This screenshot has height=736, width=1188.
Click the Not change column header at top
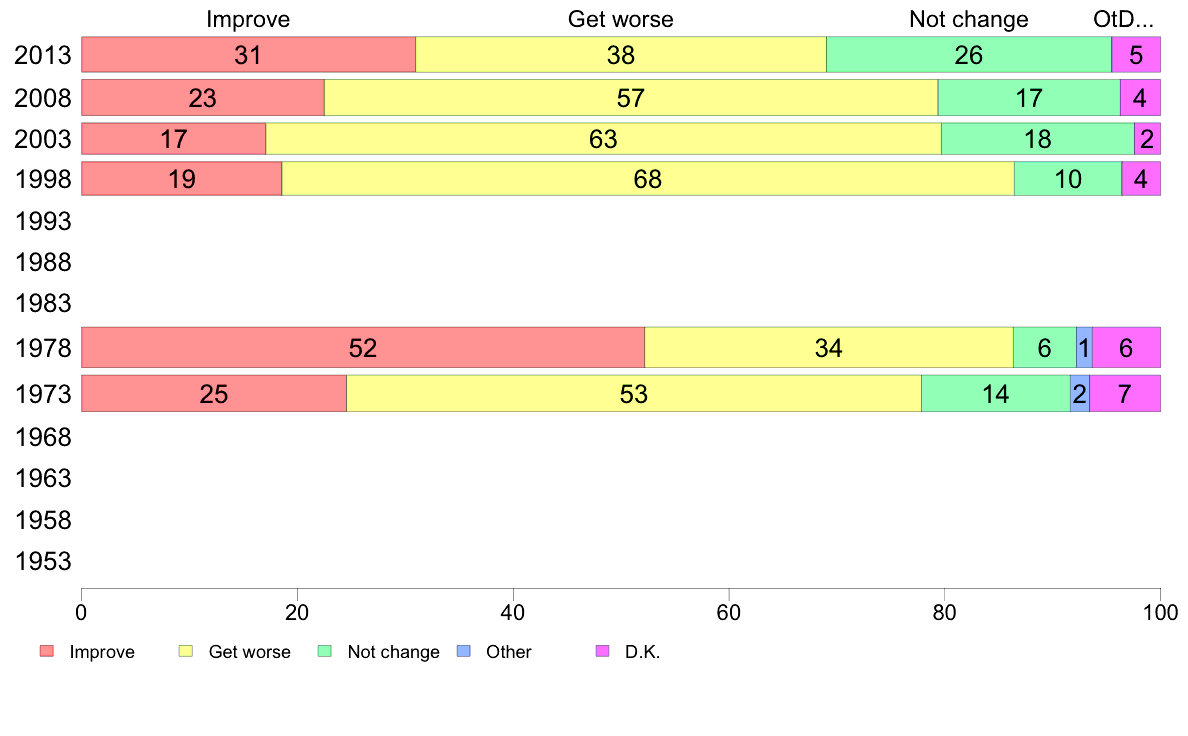(968, 20)
